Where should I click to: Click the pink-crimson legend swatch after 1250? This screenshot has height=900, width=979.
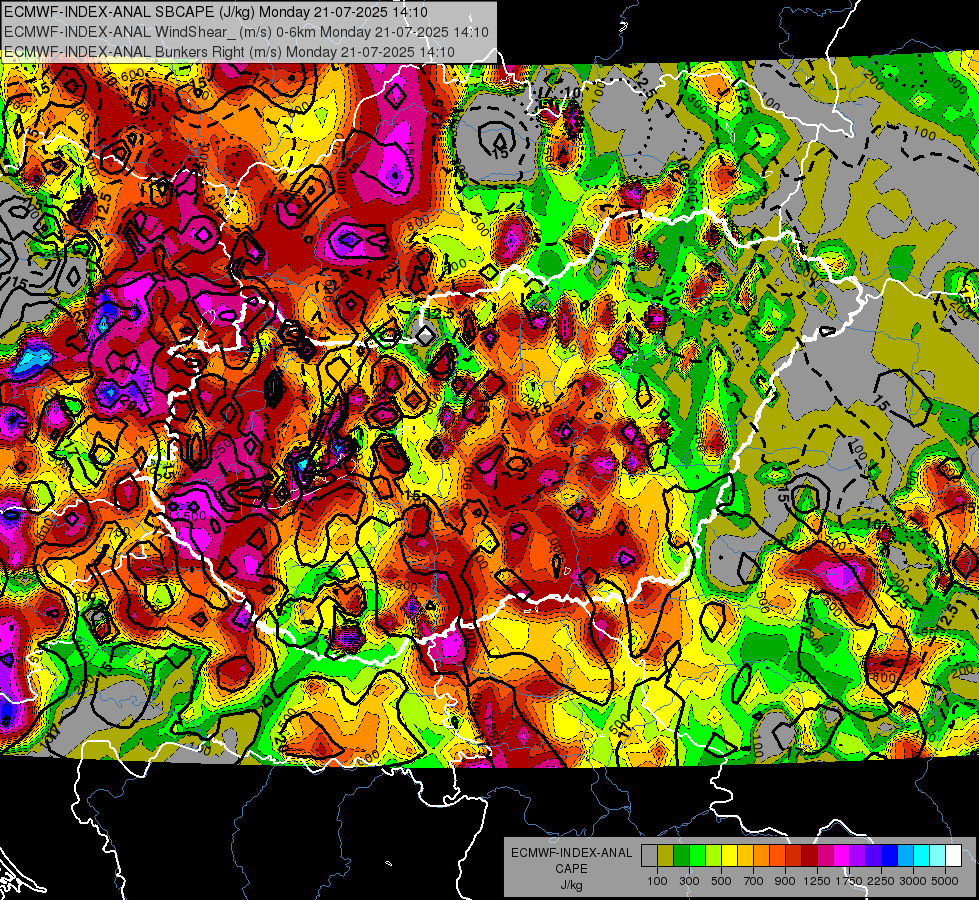(x=825, y=855)
